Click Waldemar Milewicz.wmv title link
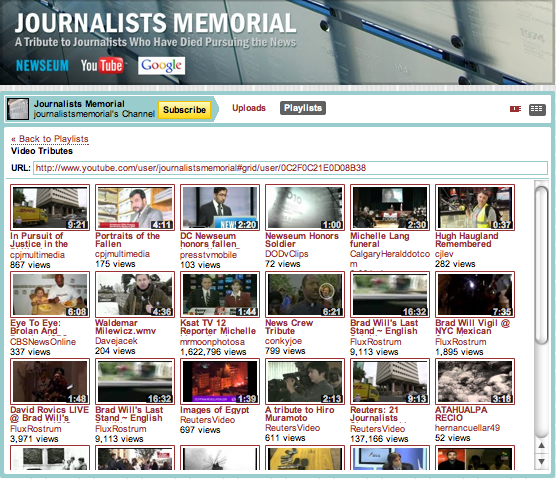556x479 pixels. click(x=126, y=327)
